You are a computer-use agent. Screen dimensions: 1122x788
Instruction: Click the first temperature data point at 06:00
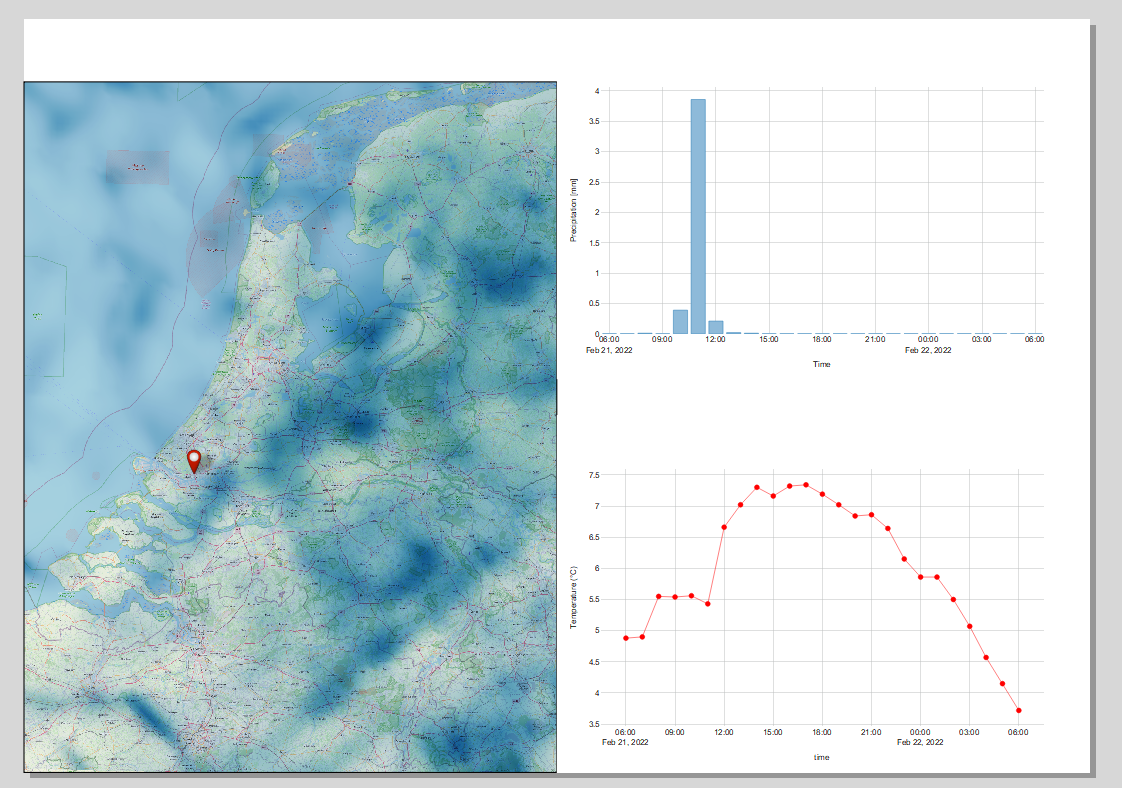[x=623, y=637]
